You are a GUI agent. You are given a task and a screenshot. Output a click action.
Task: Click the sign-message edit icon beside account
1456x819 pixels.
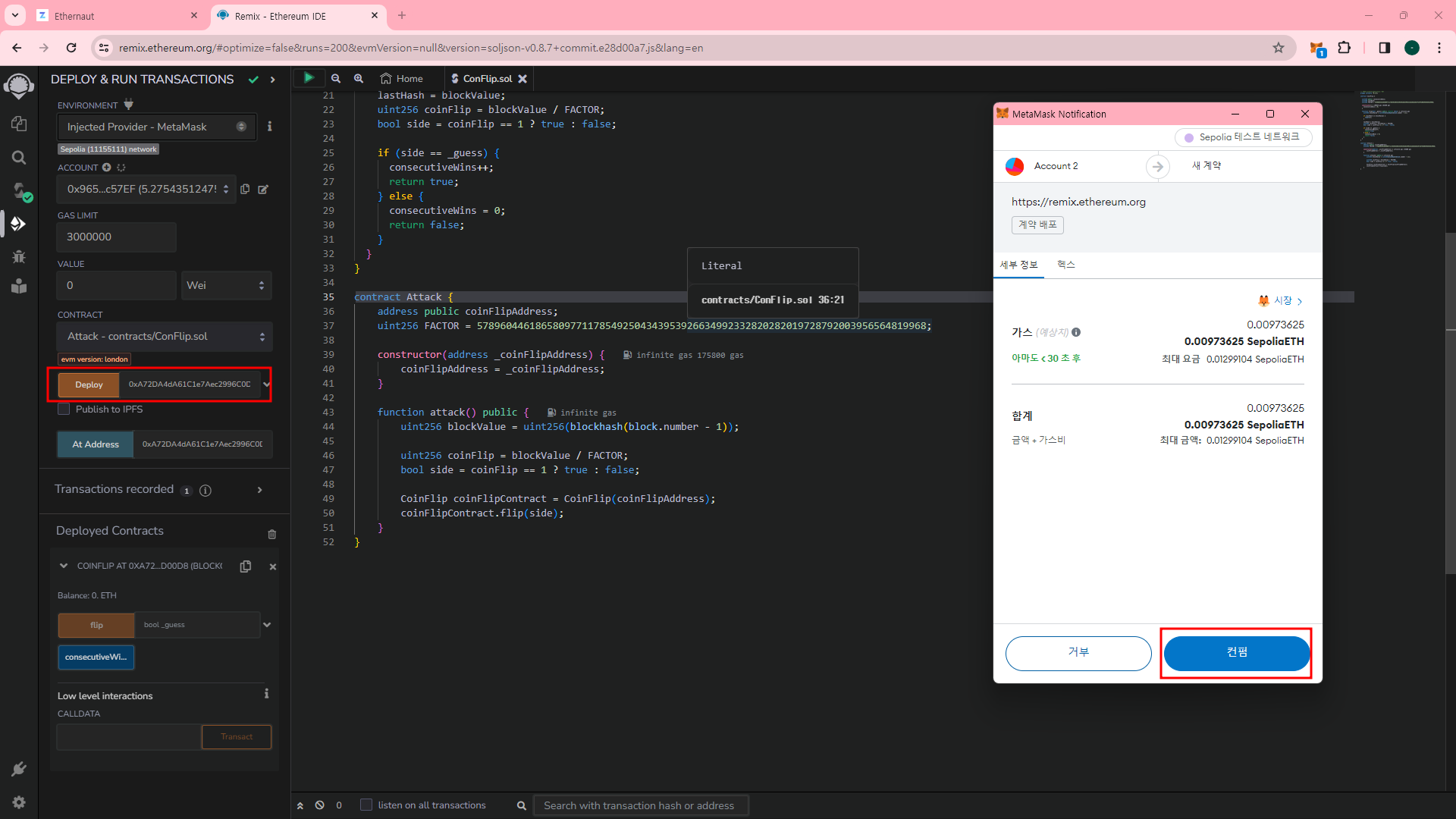pyautogui.click(x=263, y=189)
